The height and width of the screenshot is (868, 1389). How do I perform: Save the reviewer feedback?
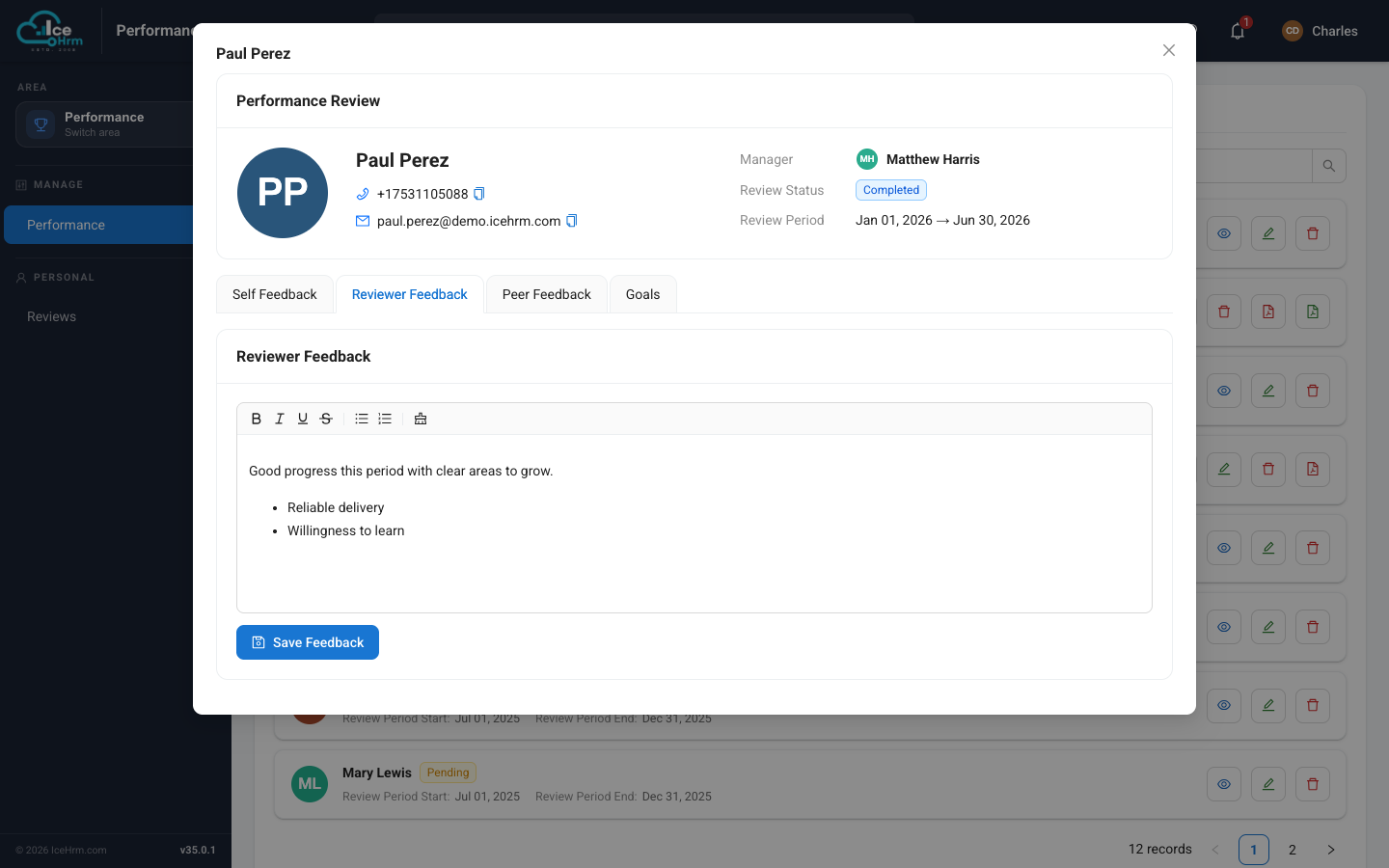(308, 642)
